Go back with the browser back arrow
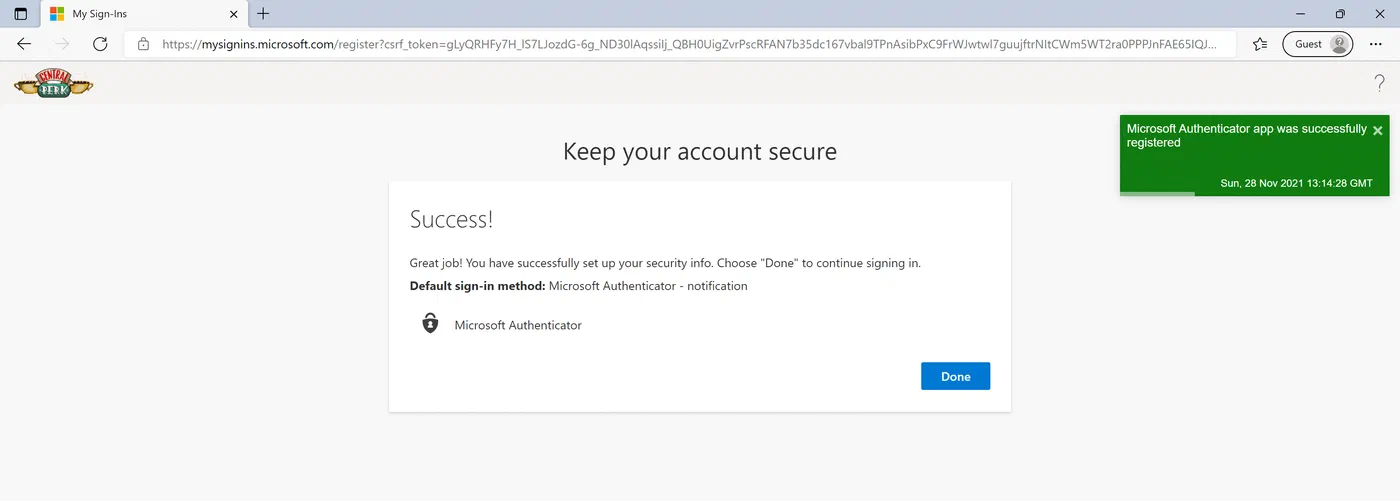This screenshot has height=501, width=1400. 24,44
